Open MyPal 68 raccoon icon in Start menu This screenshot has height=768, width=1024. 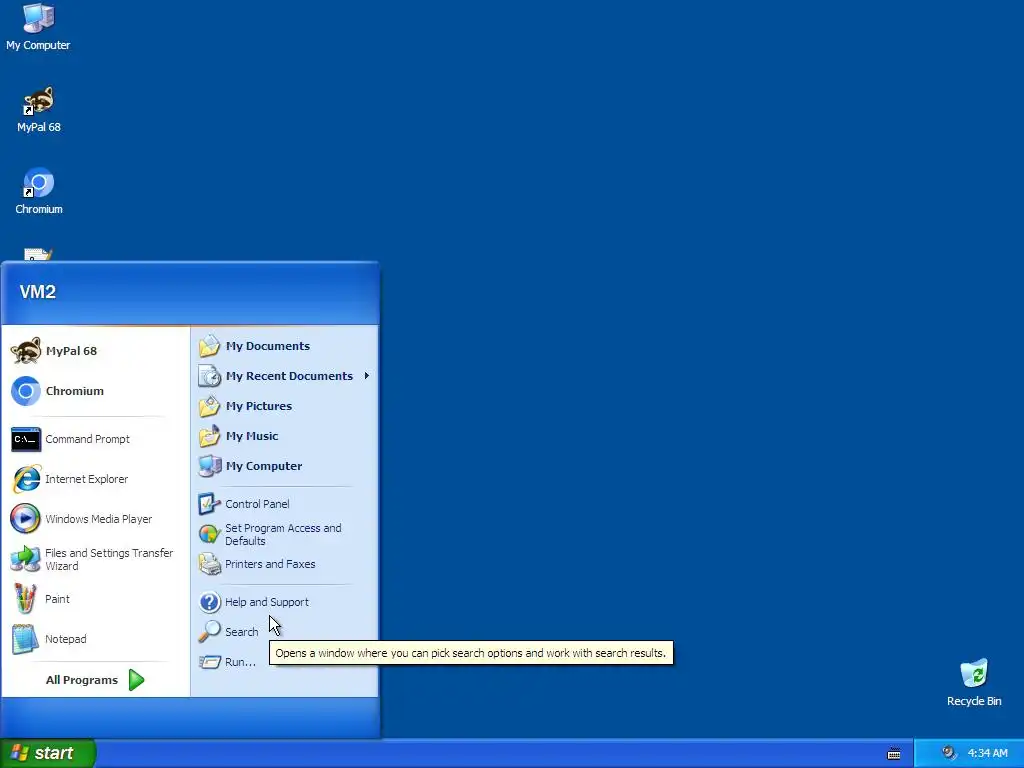26,351
